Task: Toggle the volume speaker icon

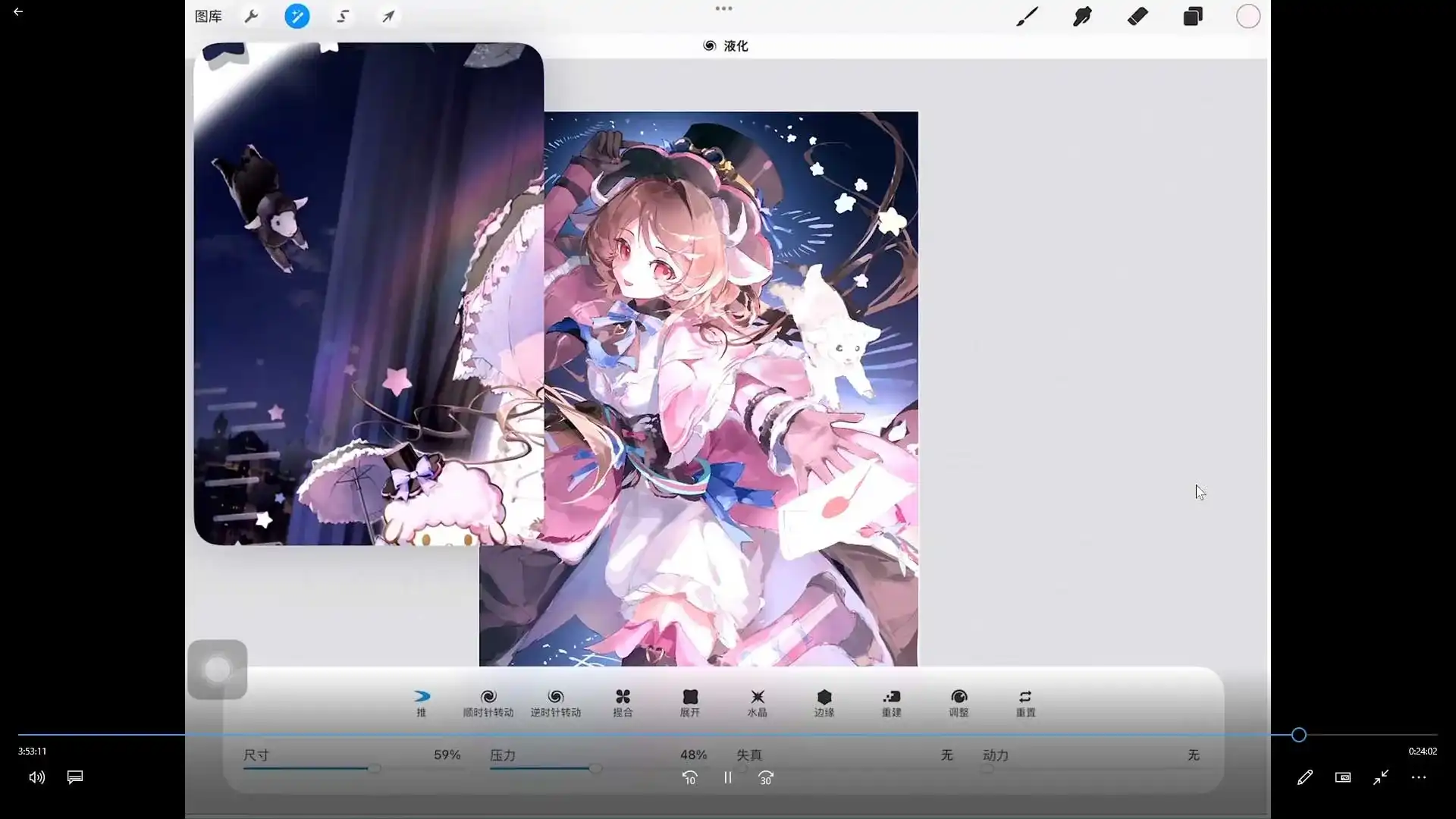Action: click(36, 777)
